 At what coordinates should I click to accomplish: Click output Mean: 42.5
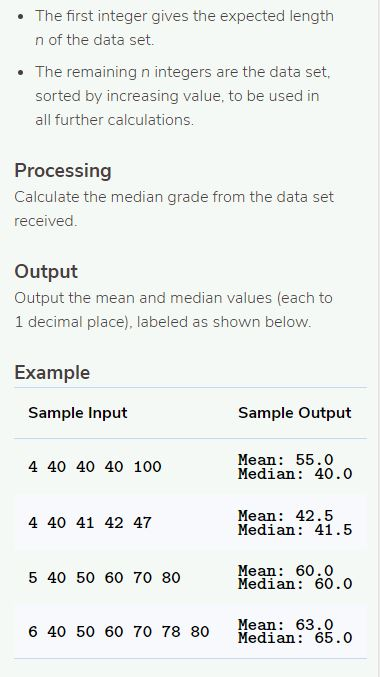[x=285, y=516]
